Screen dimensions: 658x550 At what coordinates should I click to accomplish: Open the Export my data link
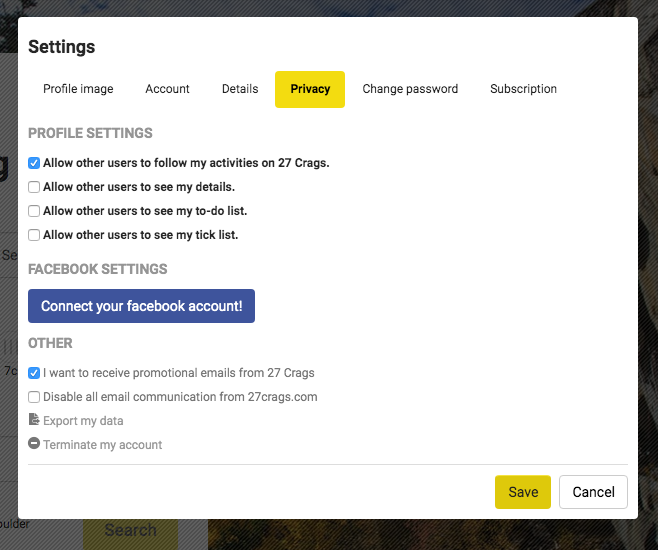83,421
